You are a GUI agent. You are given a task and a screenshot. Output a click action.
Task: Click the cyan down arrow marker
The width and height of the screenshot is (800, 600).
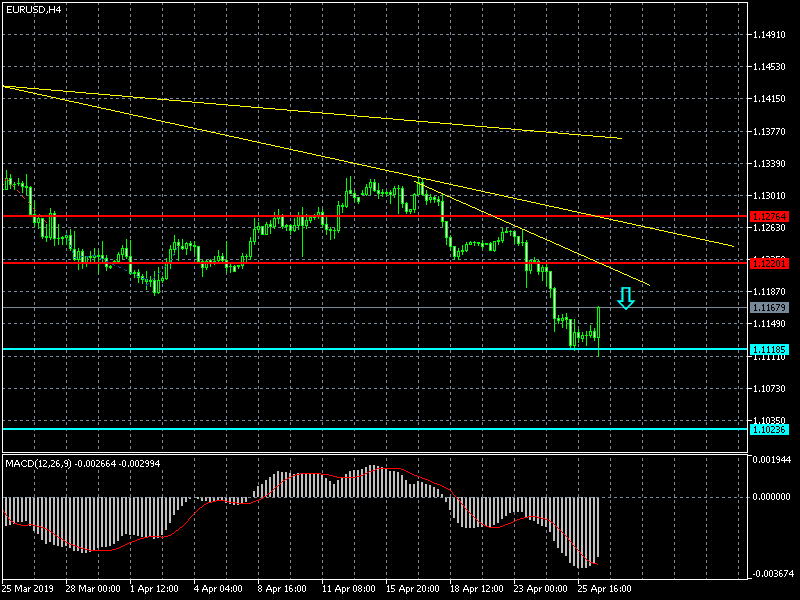[625, 298]
